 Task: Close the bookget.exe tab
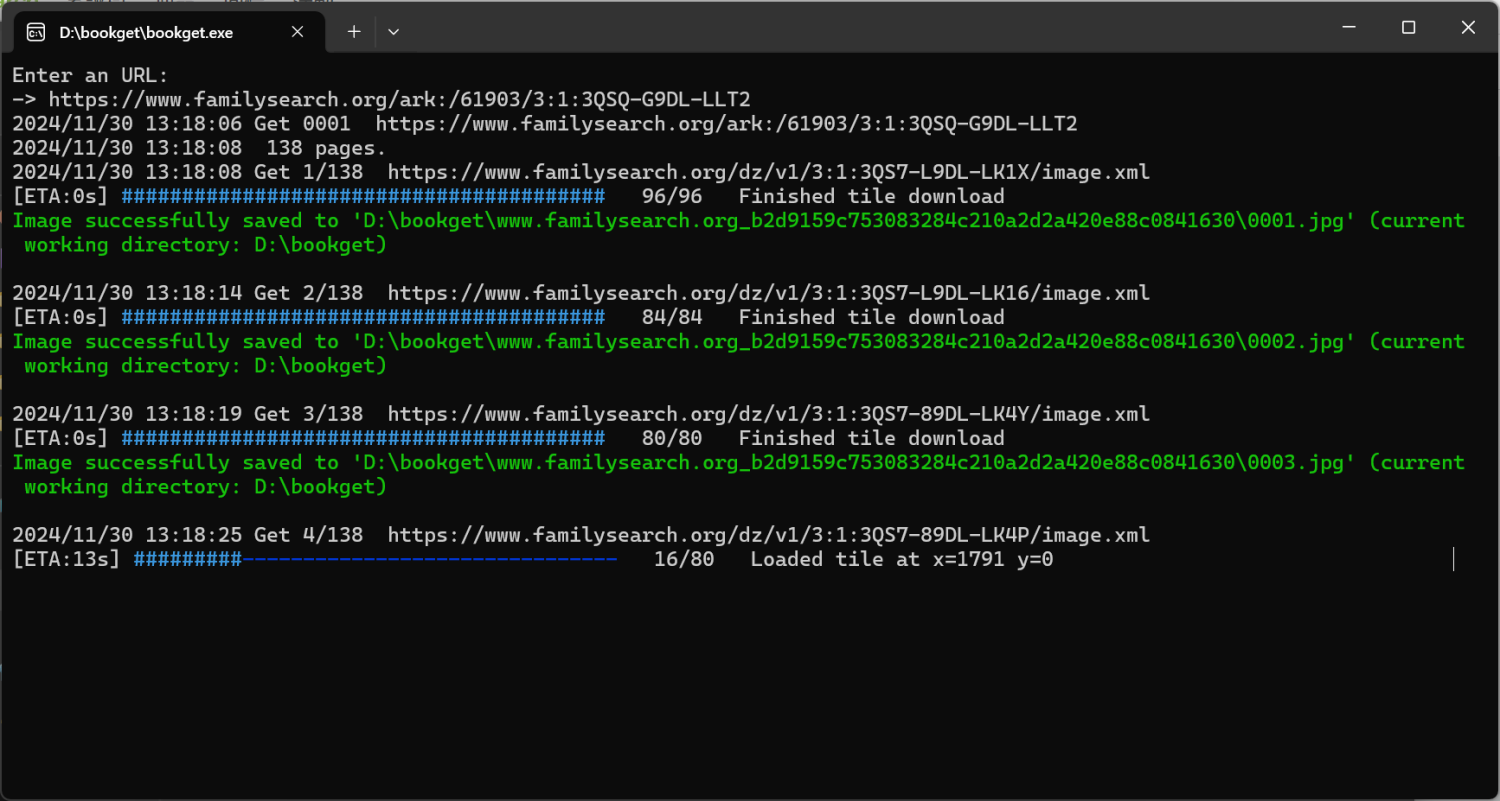point(298,32)
